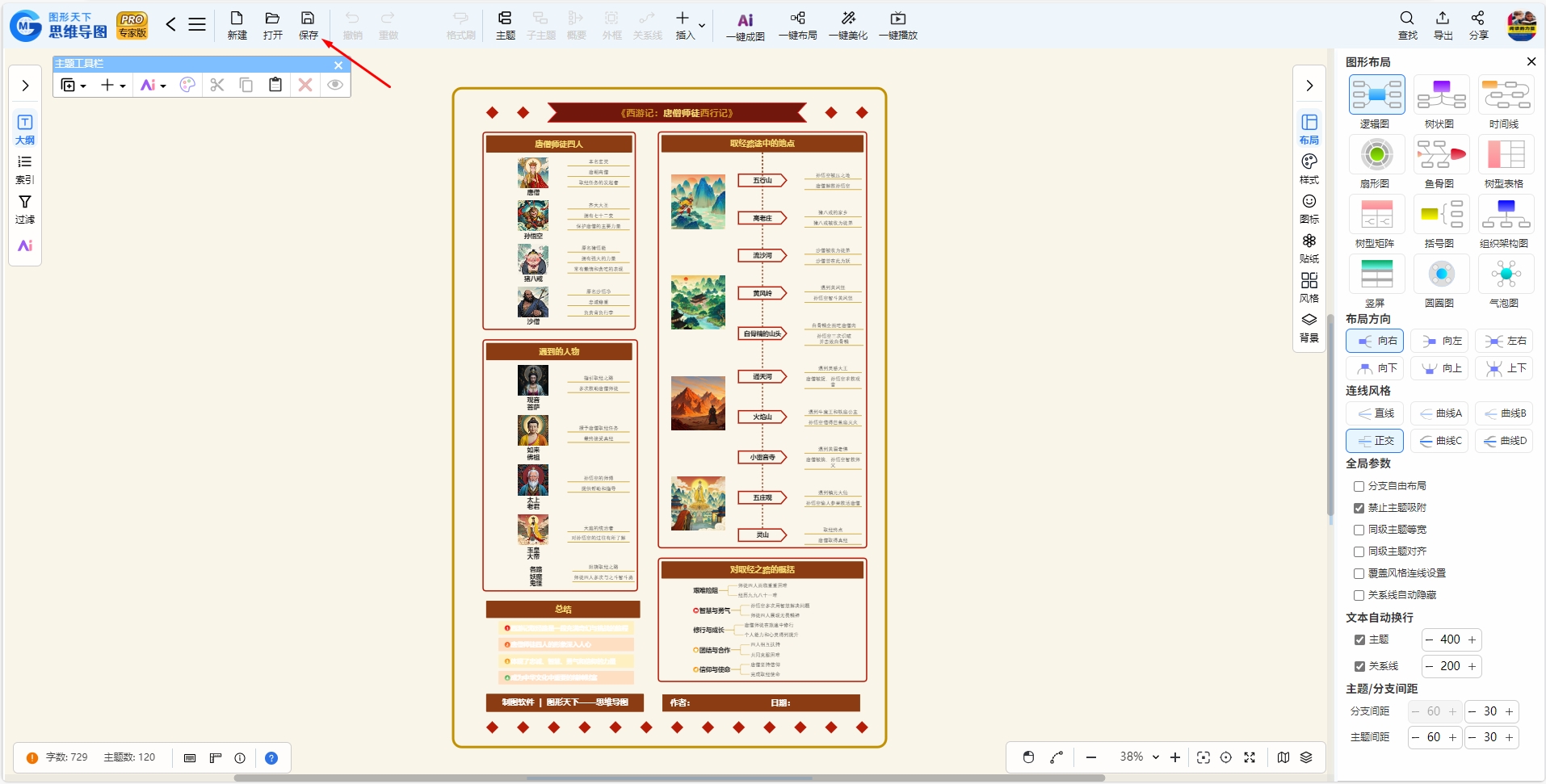Choose the 气泡图 layout icon

1506,274
